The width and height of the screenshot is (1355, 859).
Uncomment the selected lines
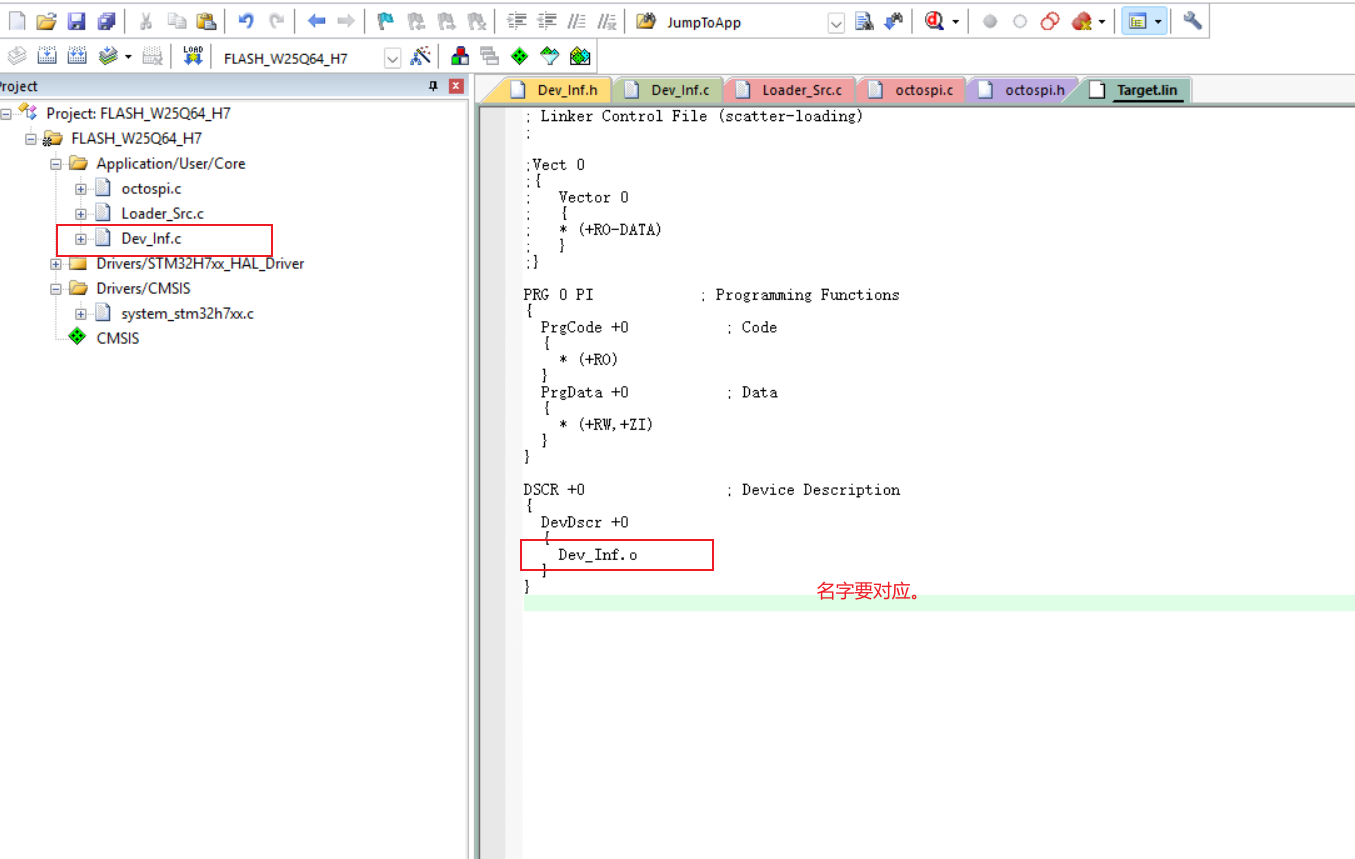[607, 21]
